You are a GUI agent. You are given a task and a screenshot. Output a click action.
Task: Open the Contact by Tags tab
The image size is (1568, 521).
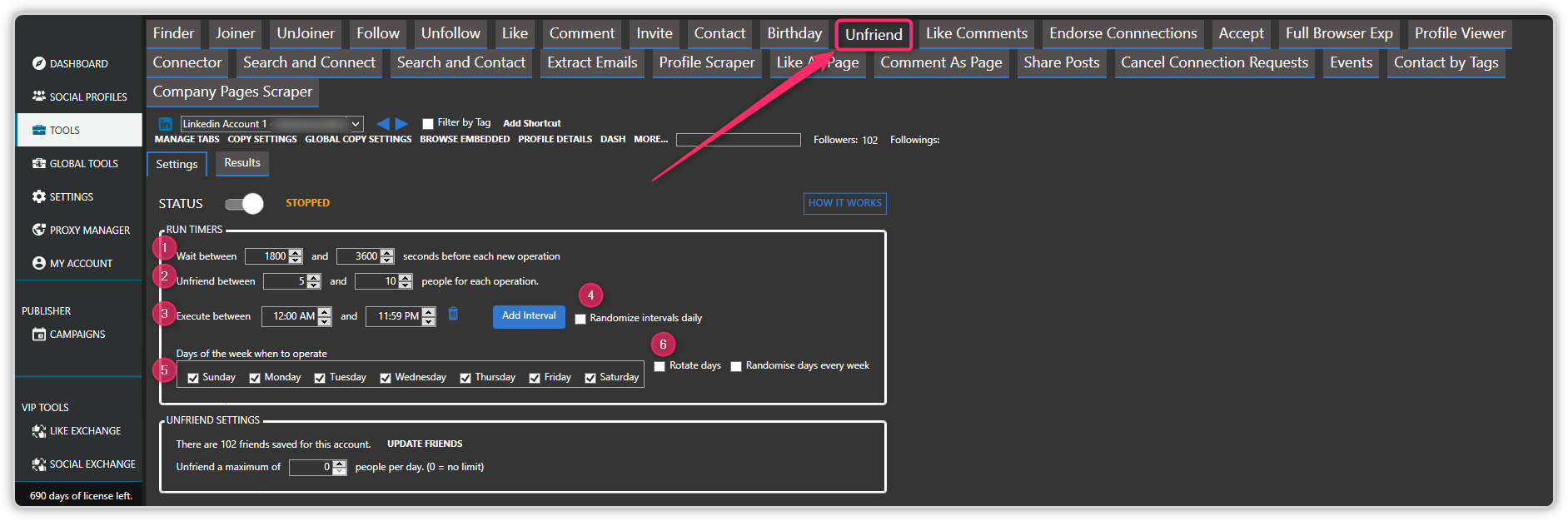click(1446, 63)
